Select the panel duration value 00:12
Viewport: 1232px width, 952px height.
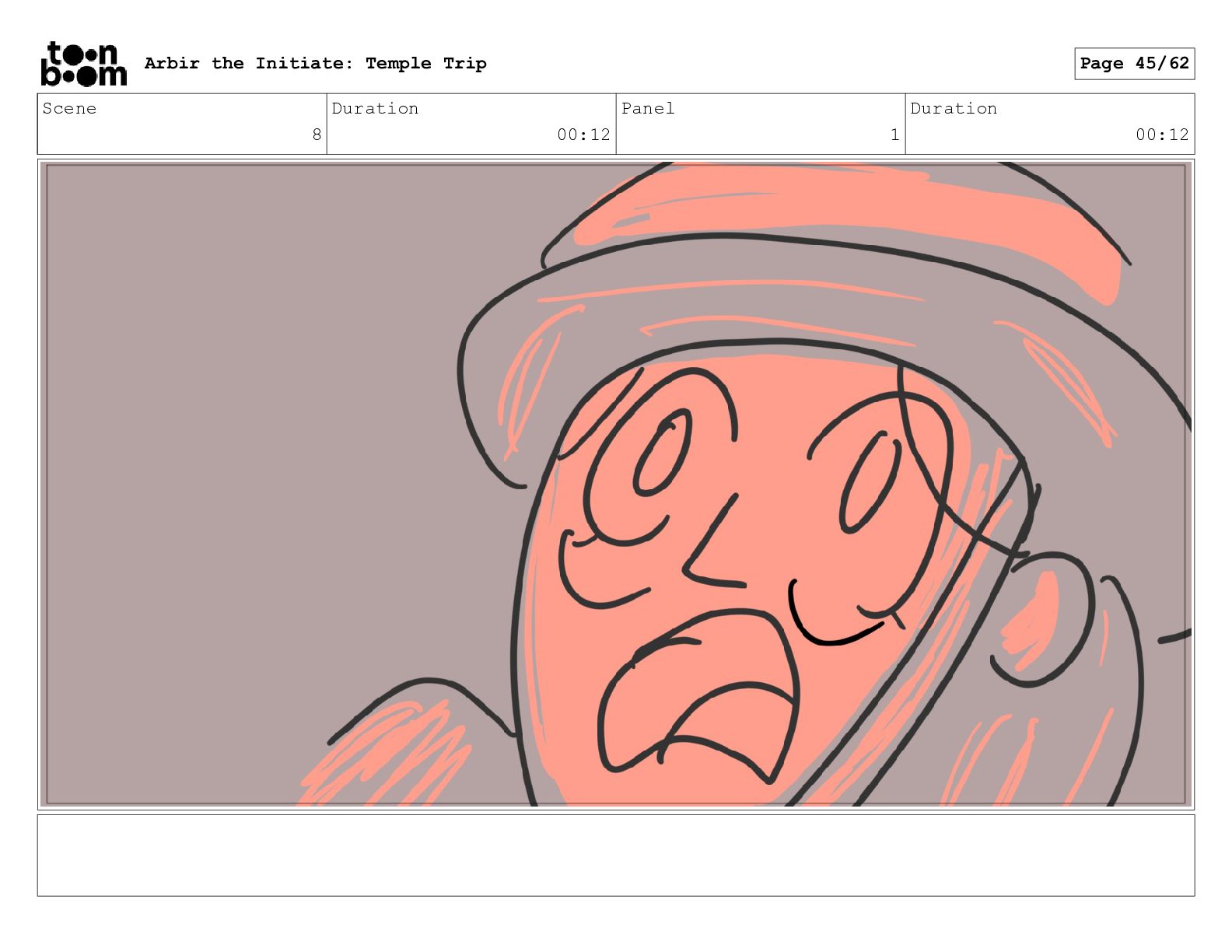point(1162,135)
